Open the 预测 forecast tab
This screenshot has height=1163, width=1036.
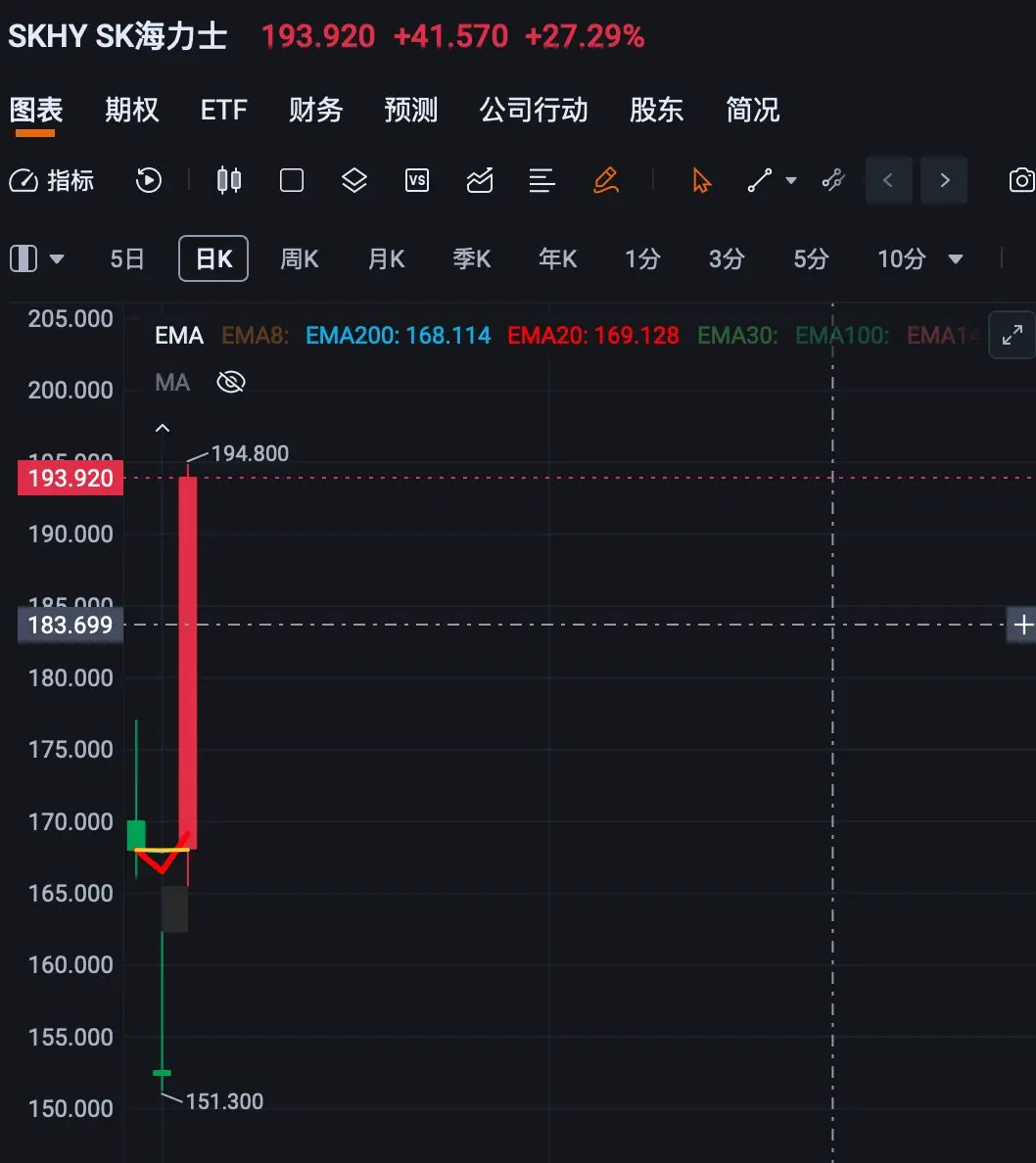tap(410, 110)
